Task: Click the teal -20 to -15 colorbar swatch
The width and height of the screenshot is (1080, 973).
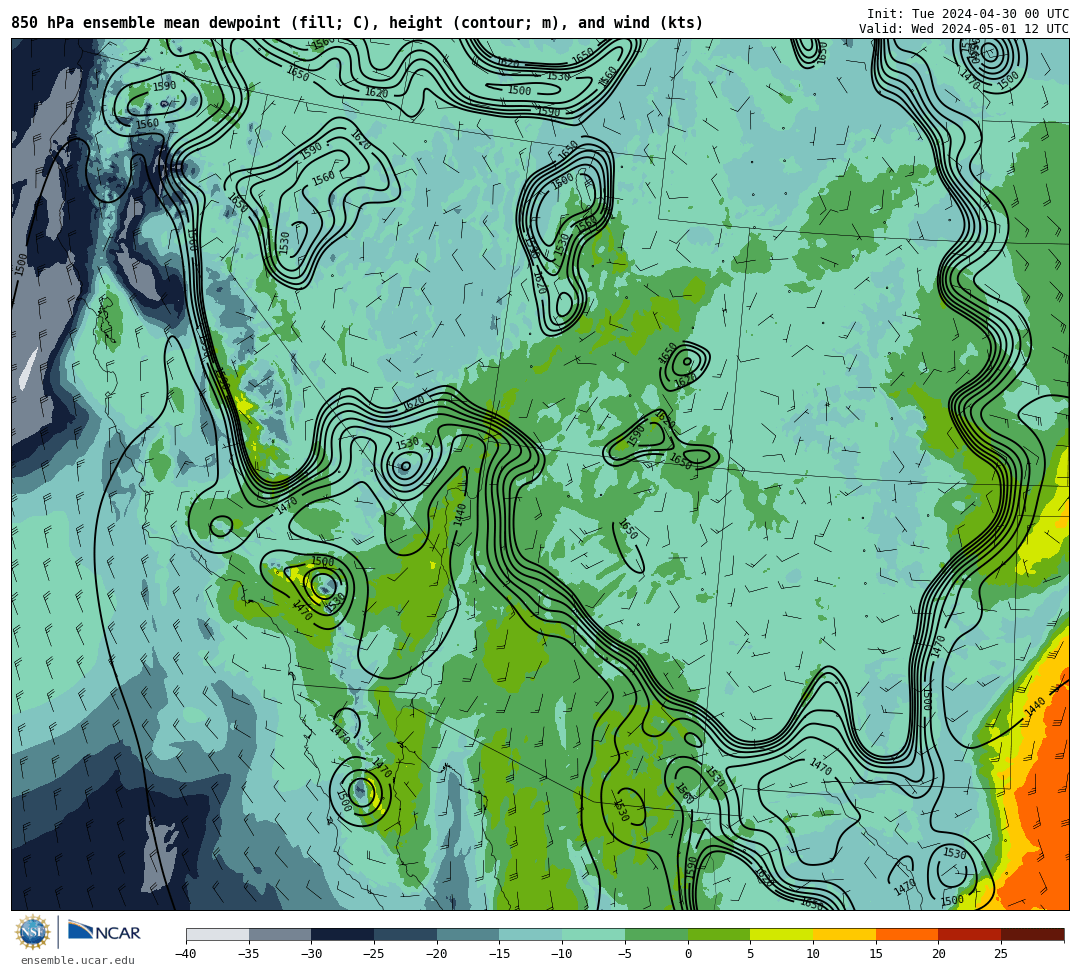Action: pos(468,934)
